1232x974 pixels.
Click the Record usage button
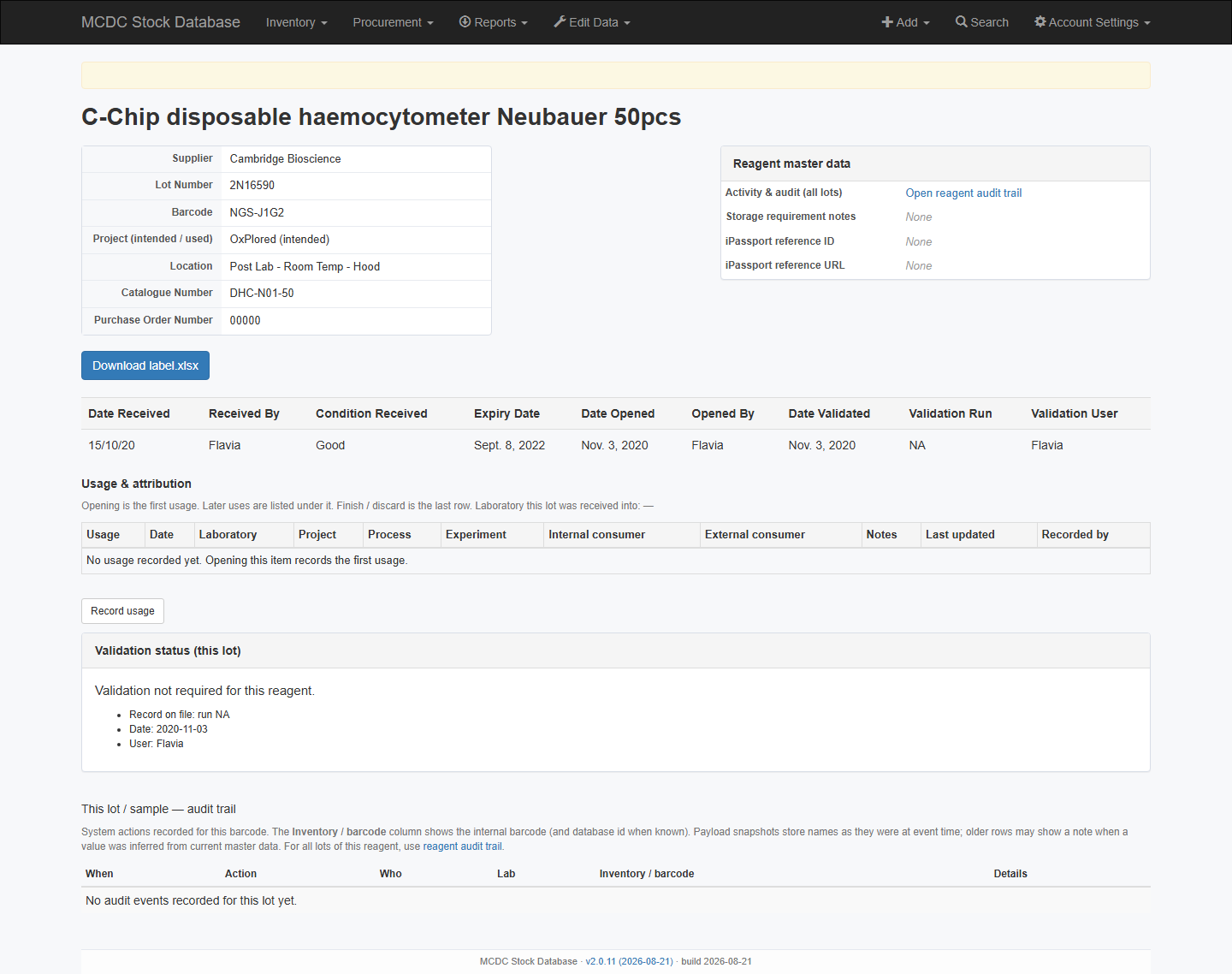122,611
